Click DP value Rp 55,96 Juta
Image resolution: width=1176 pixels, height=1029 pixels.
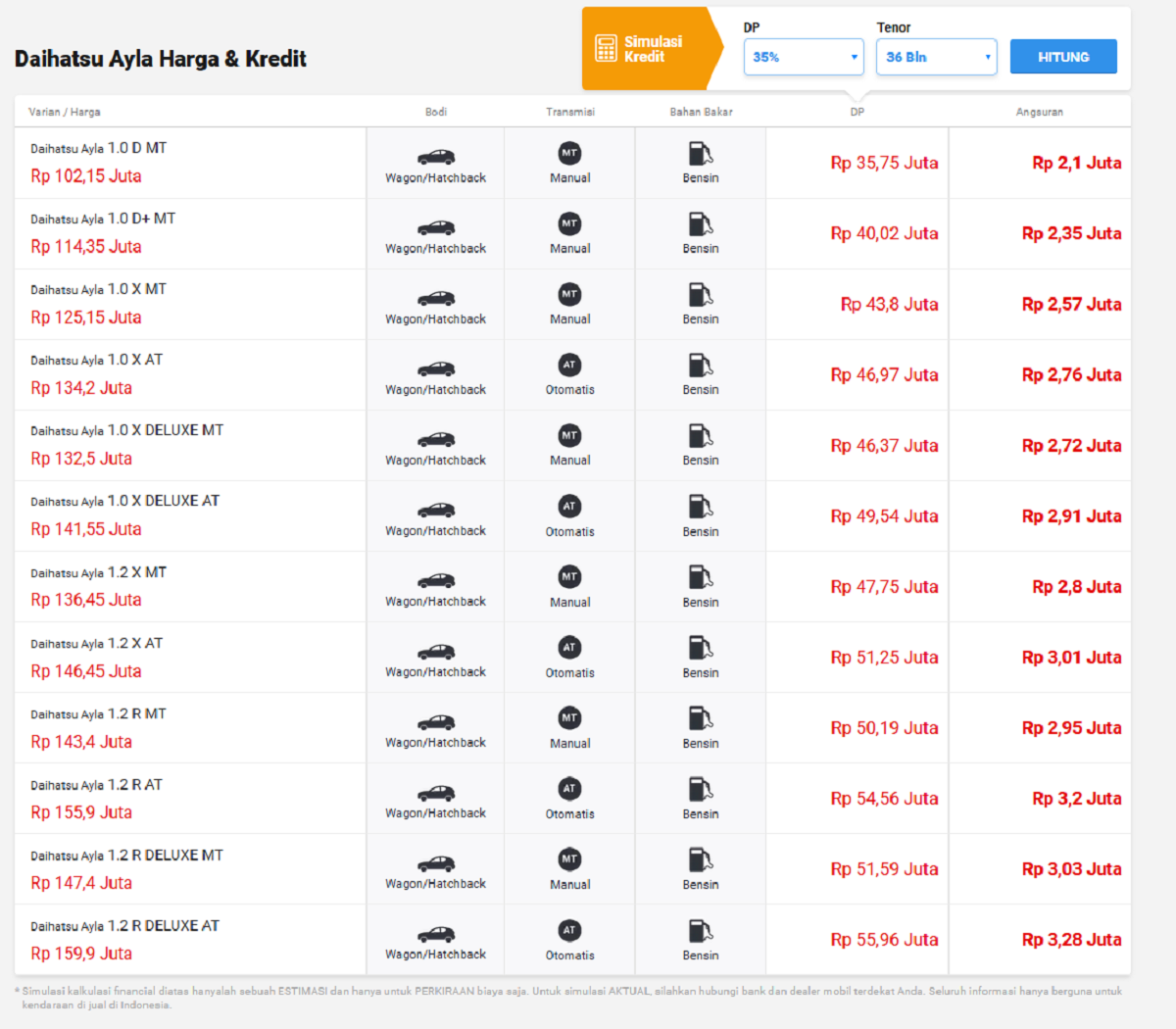(x=884, y=940)
